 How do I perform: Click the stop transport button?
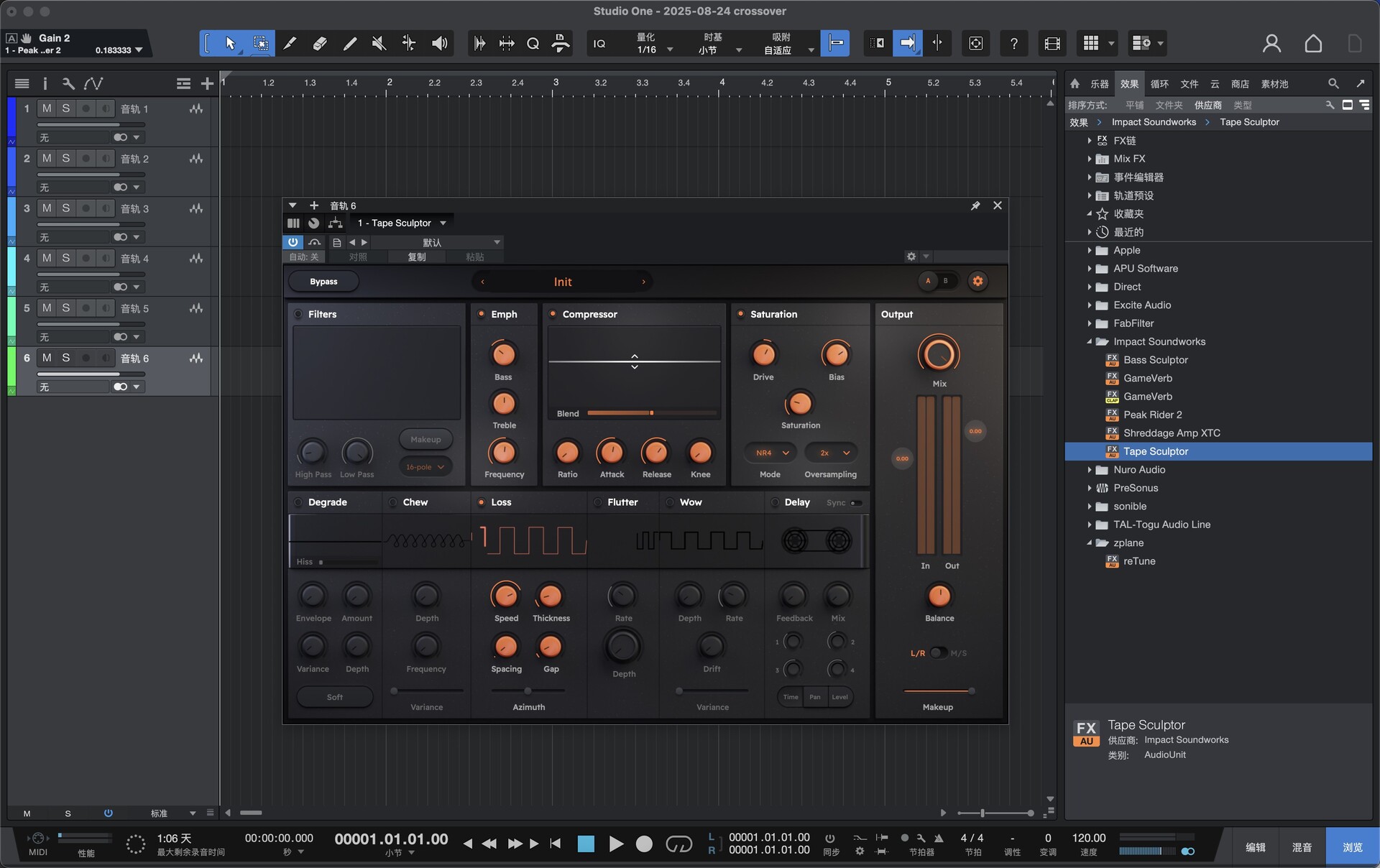pyautogui.click(x=586, y=844)
